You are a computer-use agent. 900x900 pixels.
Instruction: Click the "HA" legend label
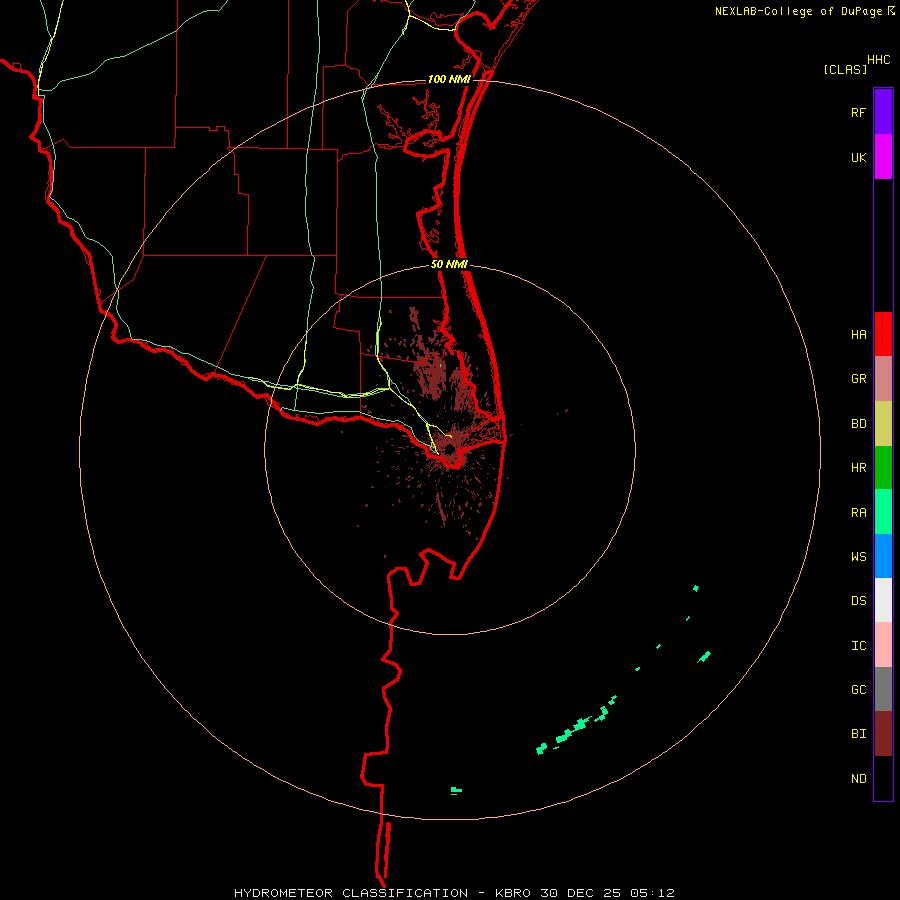tap(859, 335)
